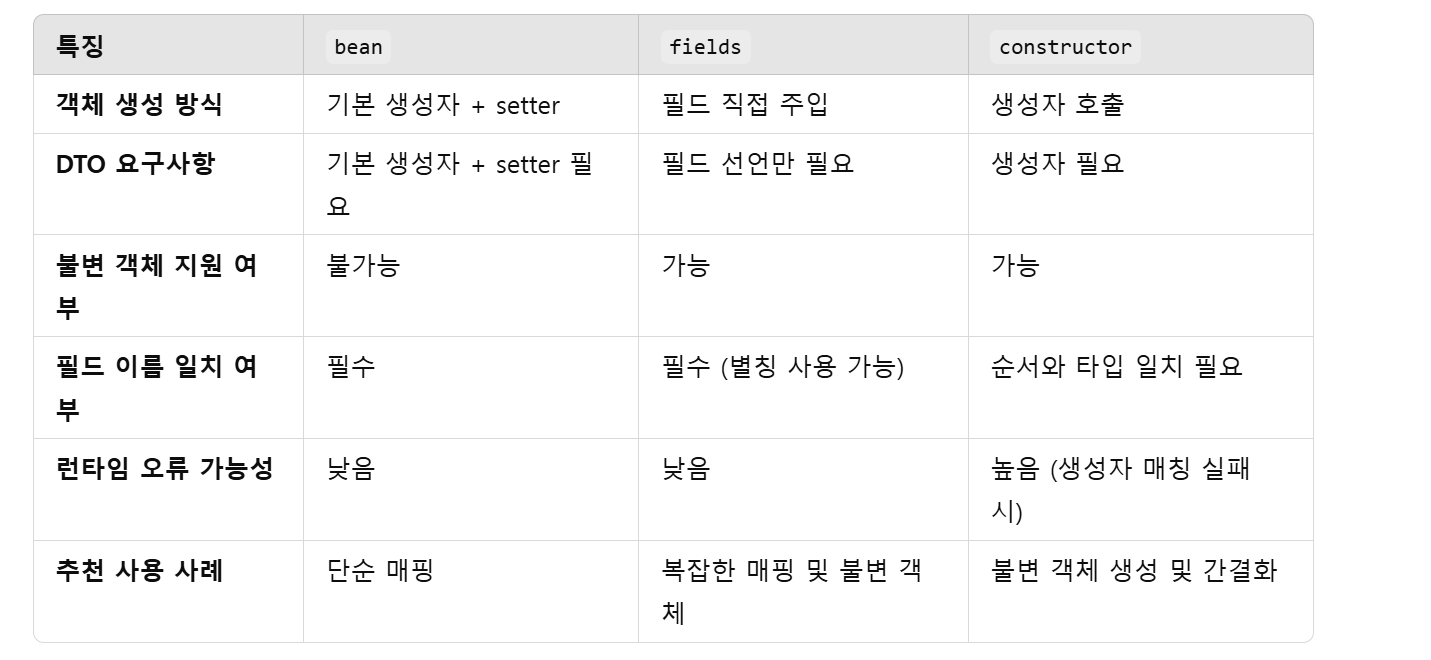Select the '순서와 타입 일치 필요' cell
Image resolution: width=1431 pixels, height=660 pixels.
tap(1117, 366)
